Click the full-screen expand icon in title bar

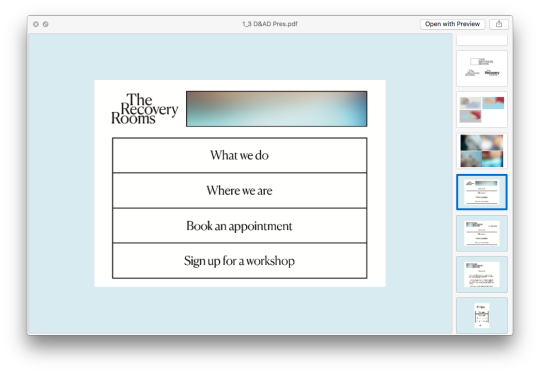45,24
